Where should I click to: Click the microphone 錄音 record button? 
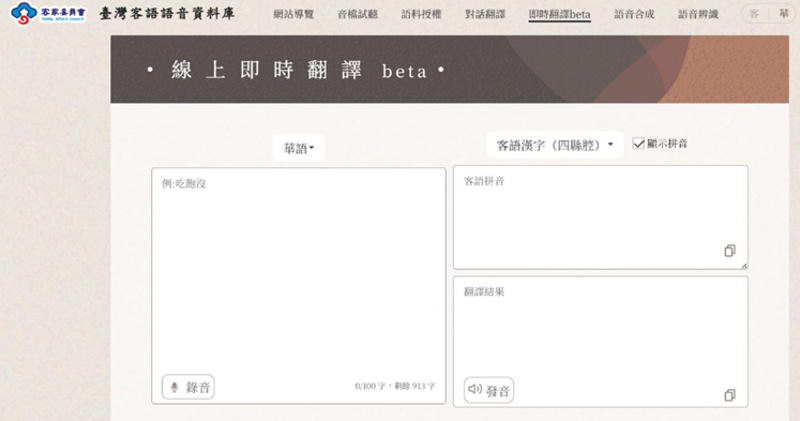tap(188, 387)
